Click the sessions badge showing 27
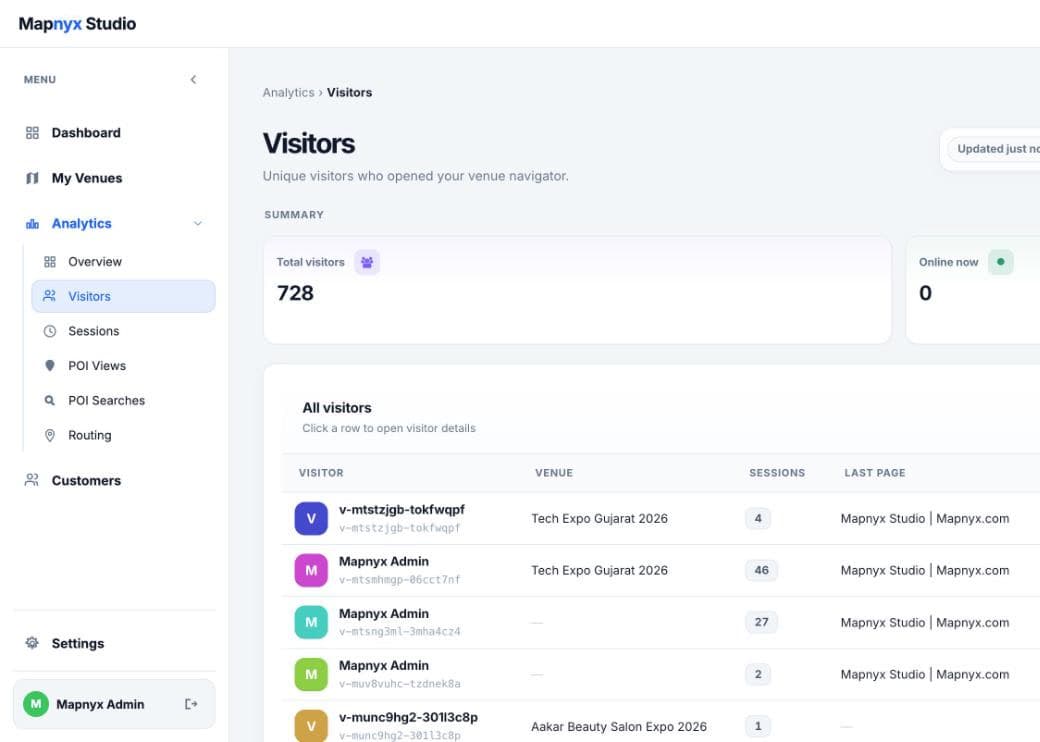This screenshot has width=1040, height=742. (x=761, y=622)
